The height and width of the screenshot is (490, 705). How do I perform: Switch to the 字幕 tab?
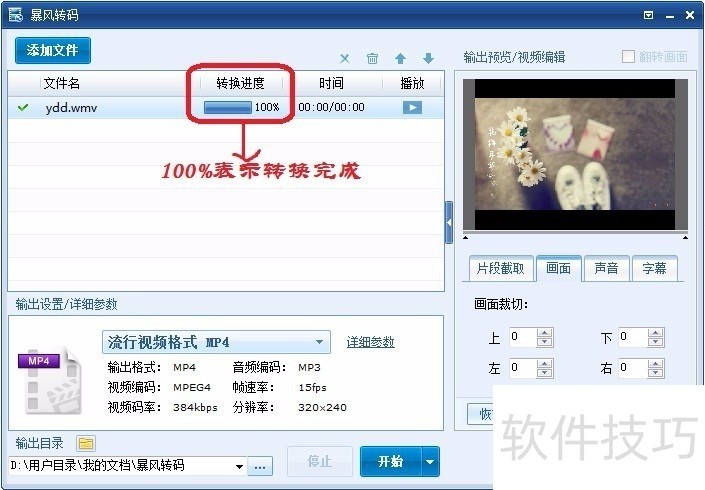tap(655, 268)
